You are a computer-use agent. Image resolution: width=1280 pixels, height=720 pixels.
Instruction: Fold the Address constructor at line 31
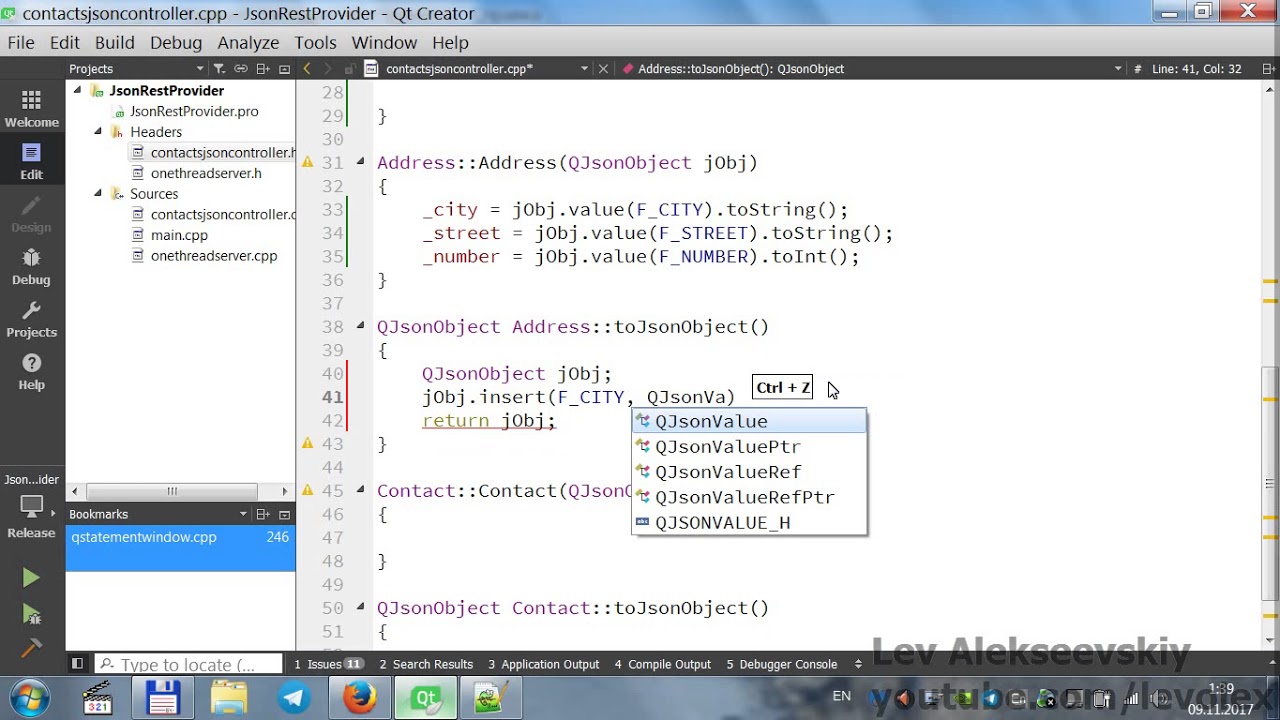pos(360,162)
